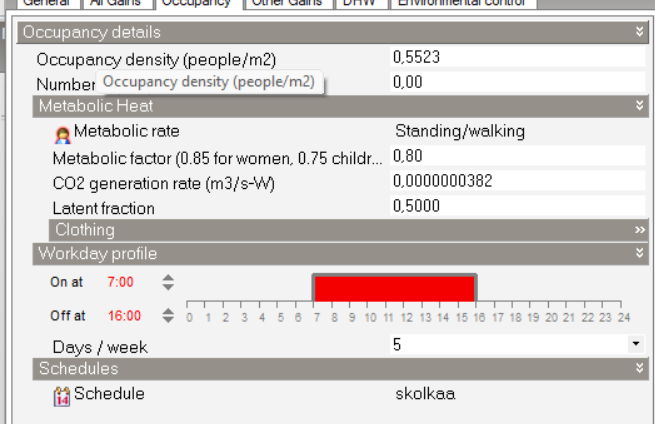
Task: Collapse the Schedules section
Action: click(x=639, y=368)
